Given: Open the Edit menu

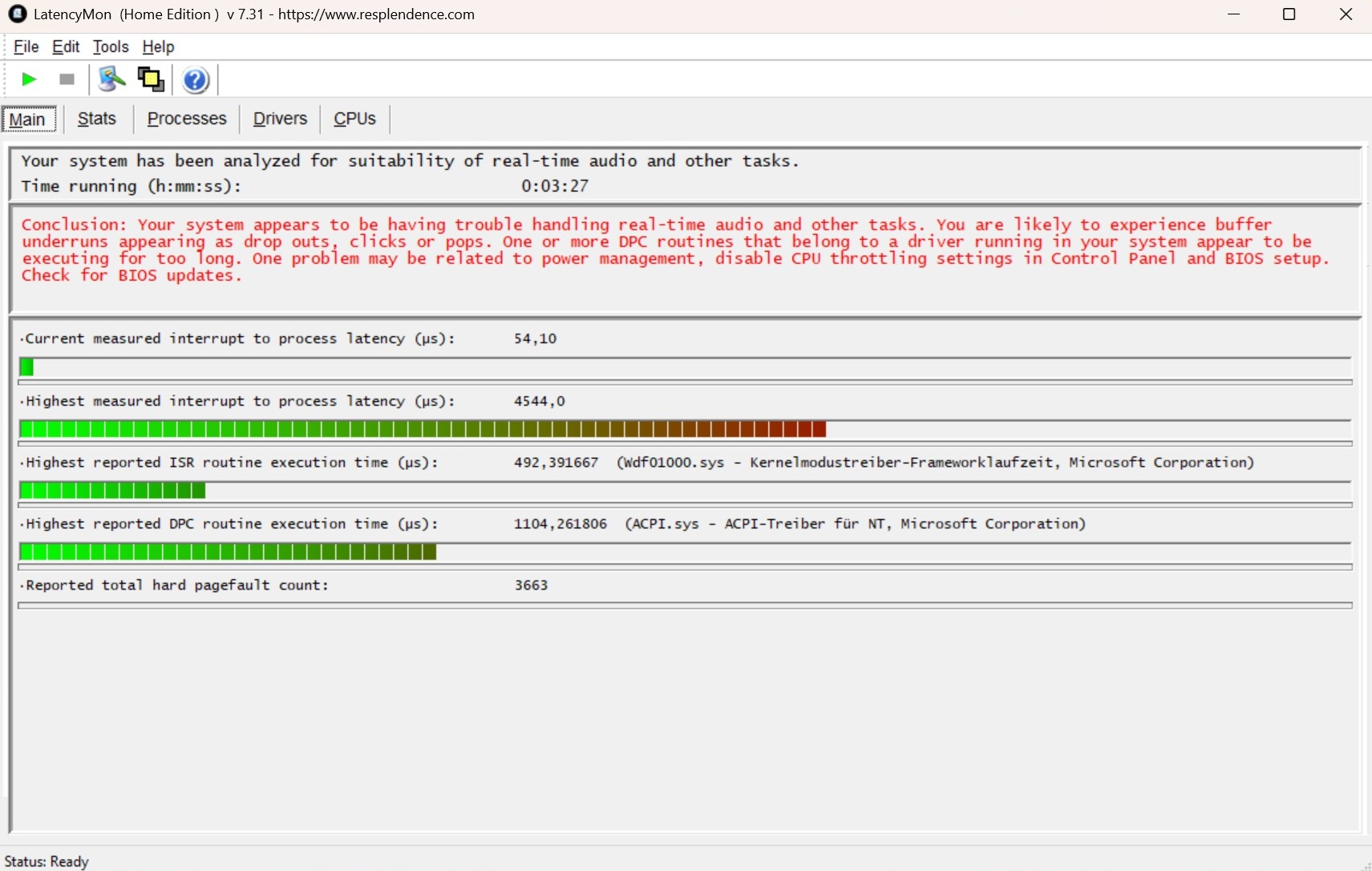Looking at the screenshot, I should point(66,47).
